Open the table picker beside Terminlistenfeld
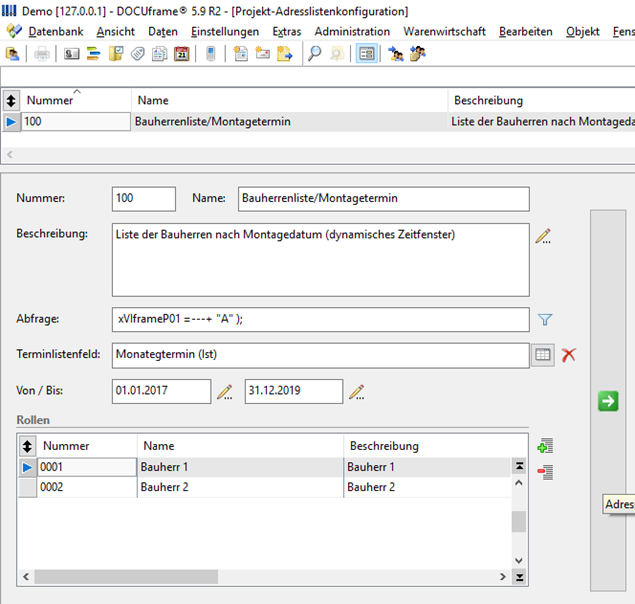This screenshot has height=604, width=635. [543, 355]
